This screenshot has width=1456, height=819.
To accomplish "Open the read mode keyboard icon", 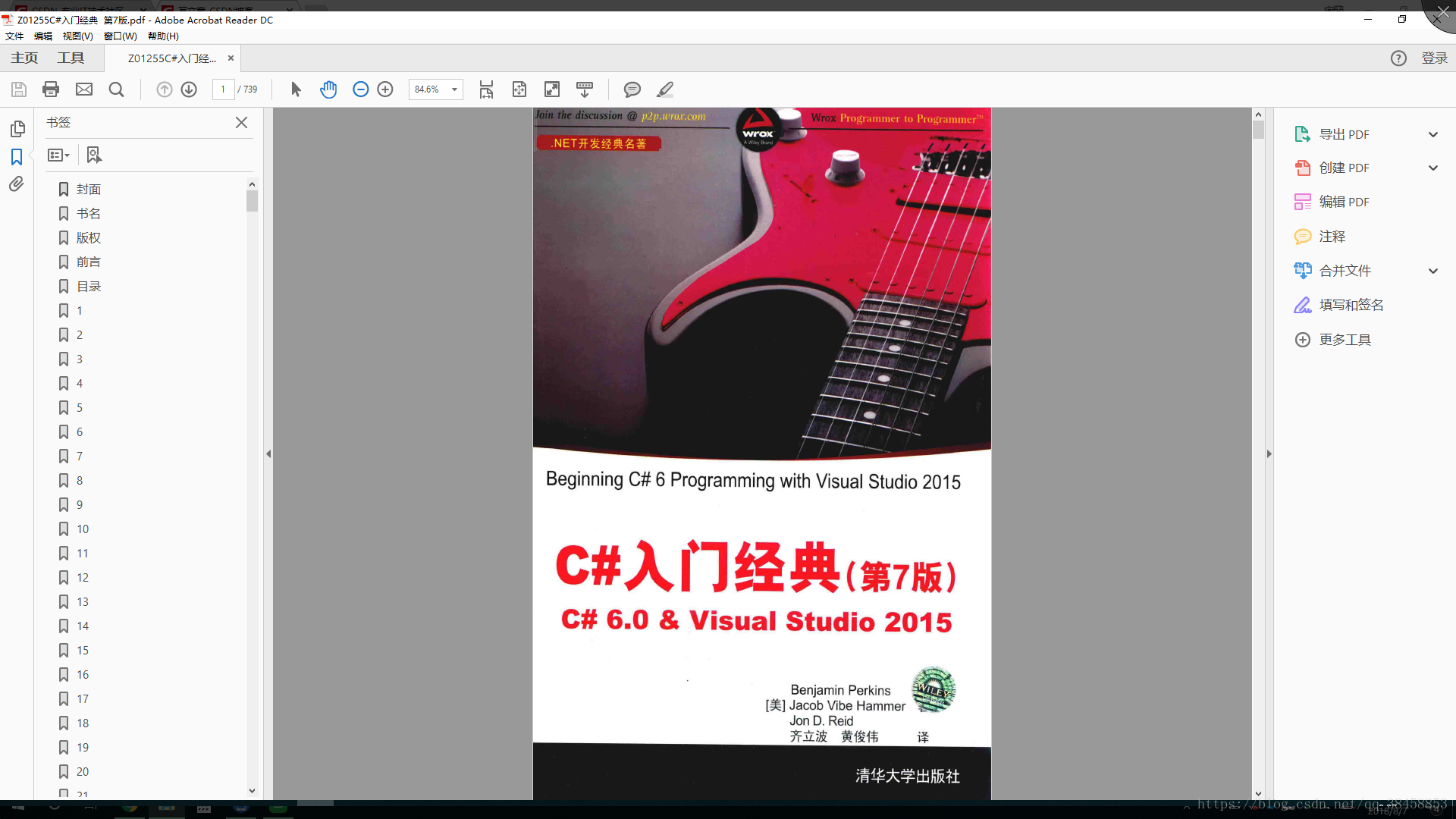I will pos(585,89).
